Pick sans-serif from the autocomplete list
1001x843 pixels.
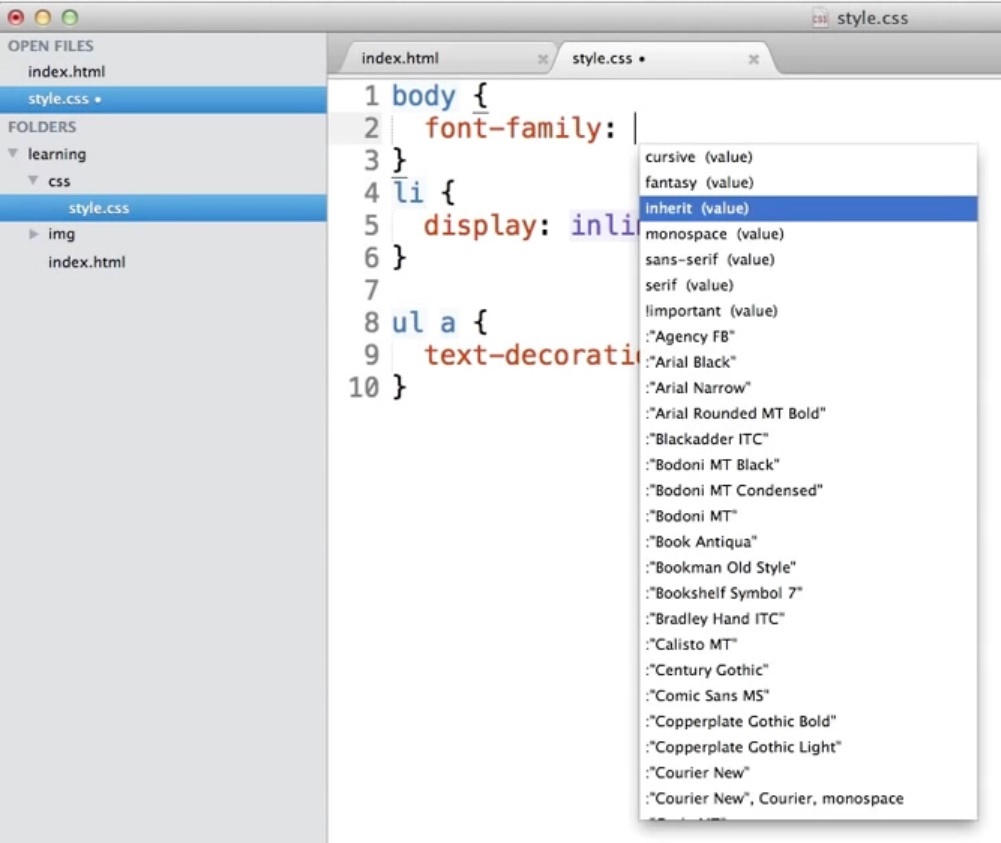(x=710, y=260)
